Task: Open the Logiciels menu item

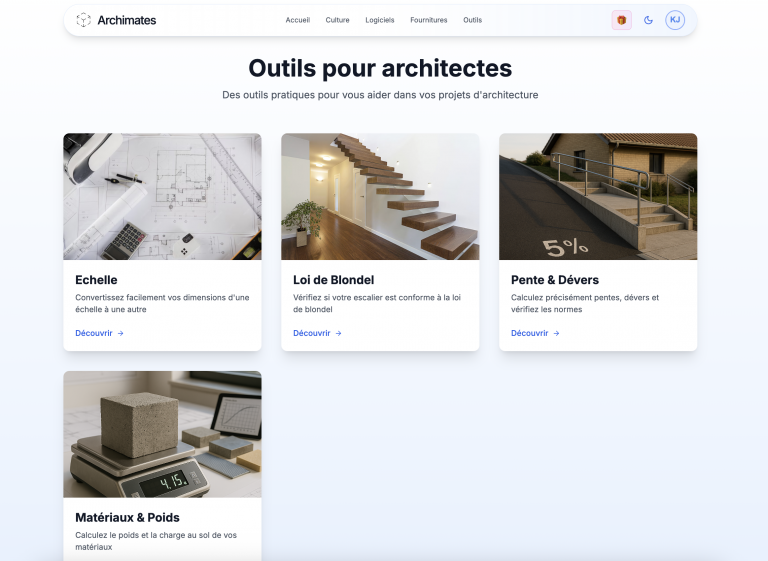Action: (380, 20)
